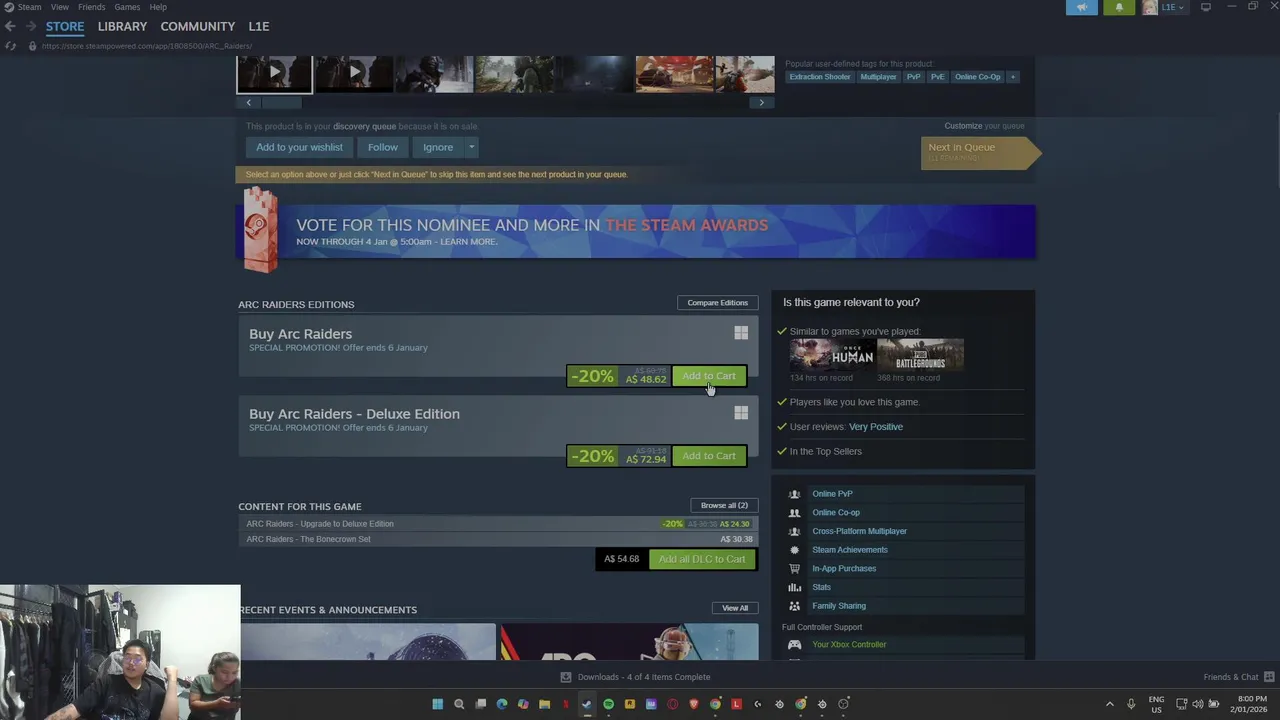Open the Friends menu
1280x720 pixels.
click(x=91, y=7)
